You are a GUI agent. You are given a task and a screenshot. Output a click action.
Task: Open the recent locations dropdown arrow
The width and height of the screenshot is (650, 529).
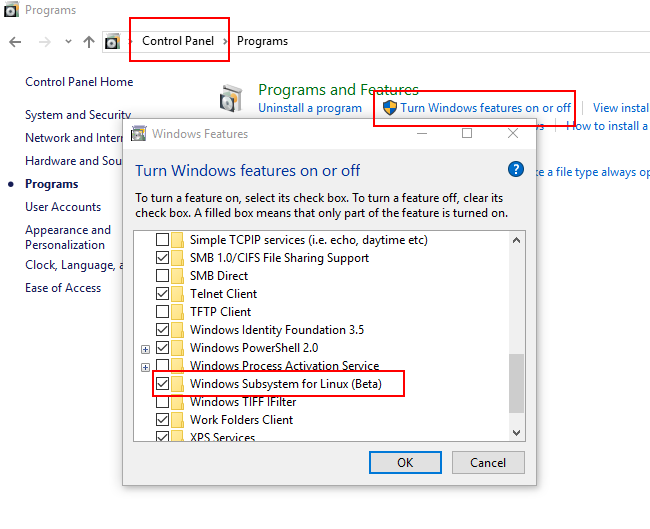(68, 42)
